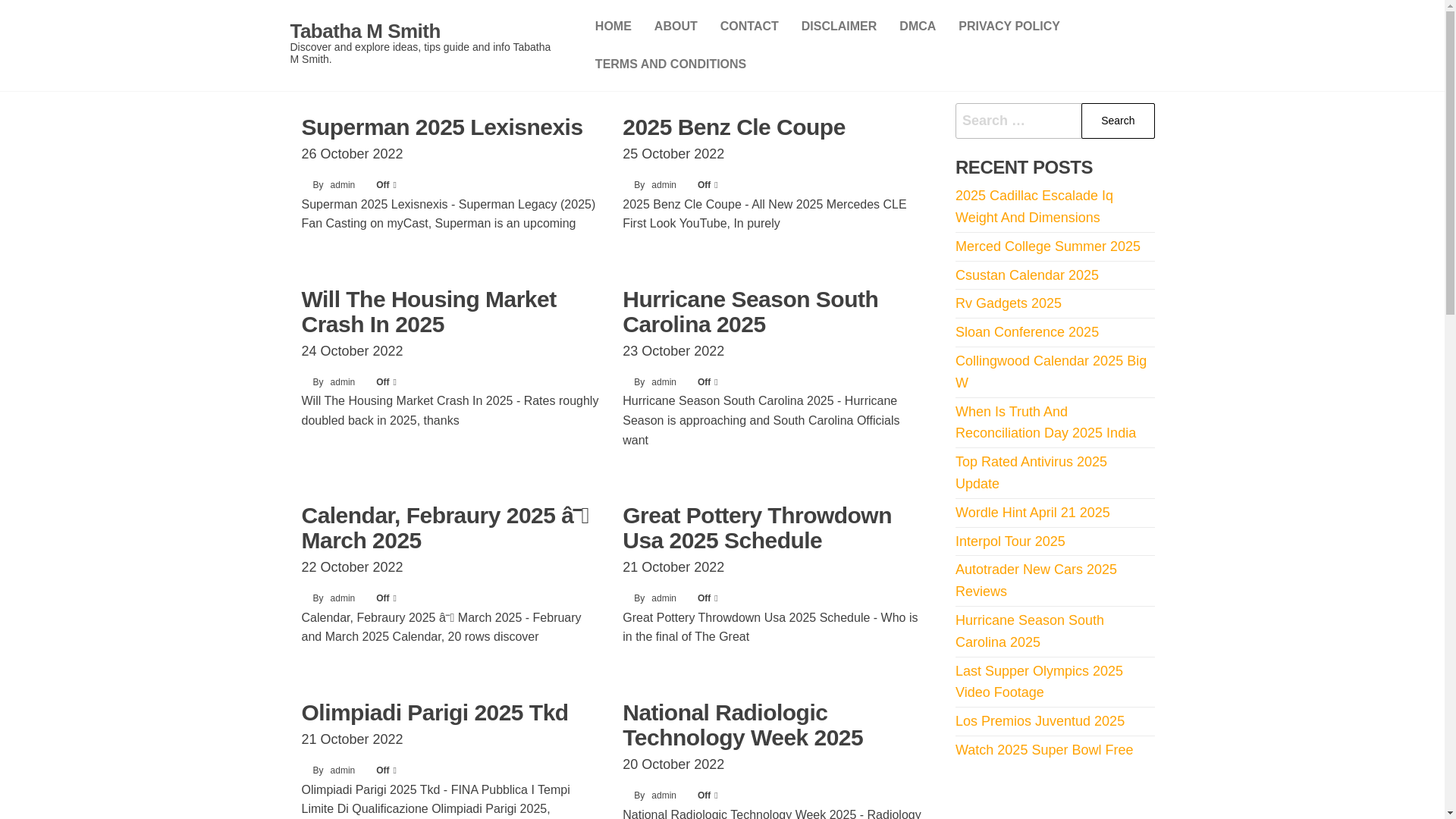Image resolution: width=1456 pixels, height=819 pixels.
Task: Click the 25 October 2022 post date
Action: click(673, 154)
